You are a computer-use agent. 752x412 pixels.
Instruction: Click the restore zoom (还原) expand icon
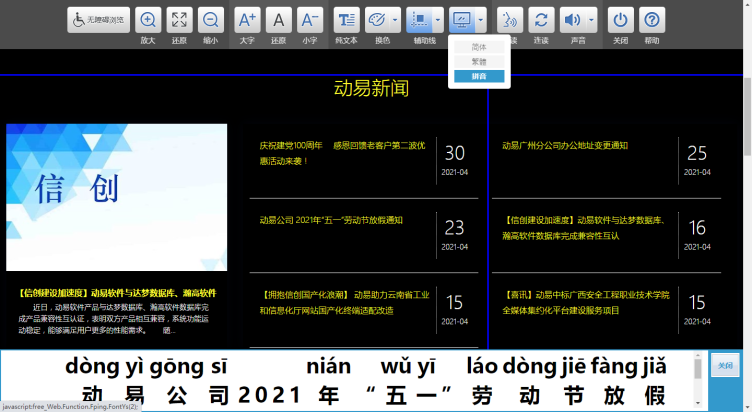coord(179,19)
